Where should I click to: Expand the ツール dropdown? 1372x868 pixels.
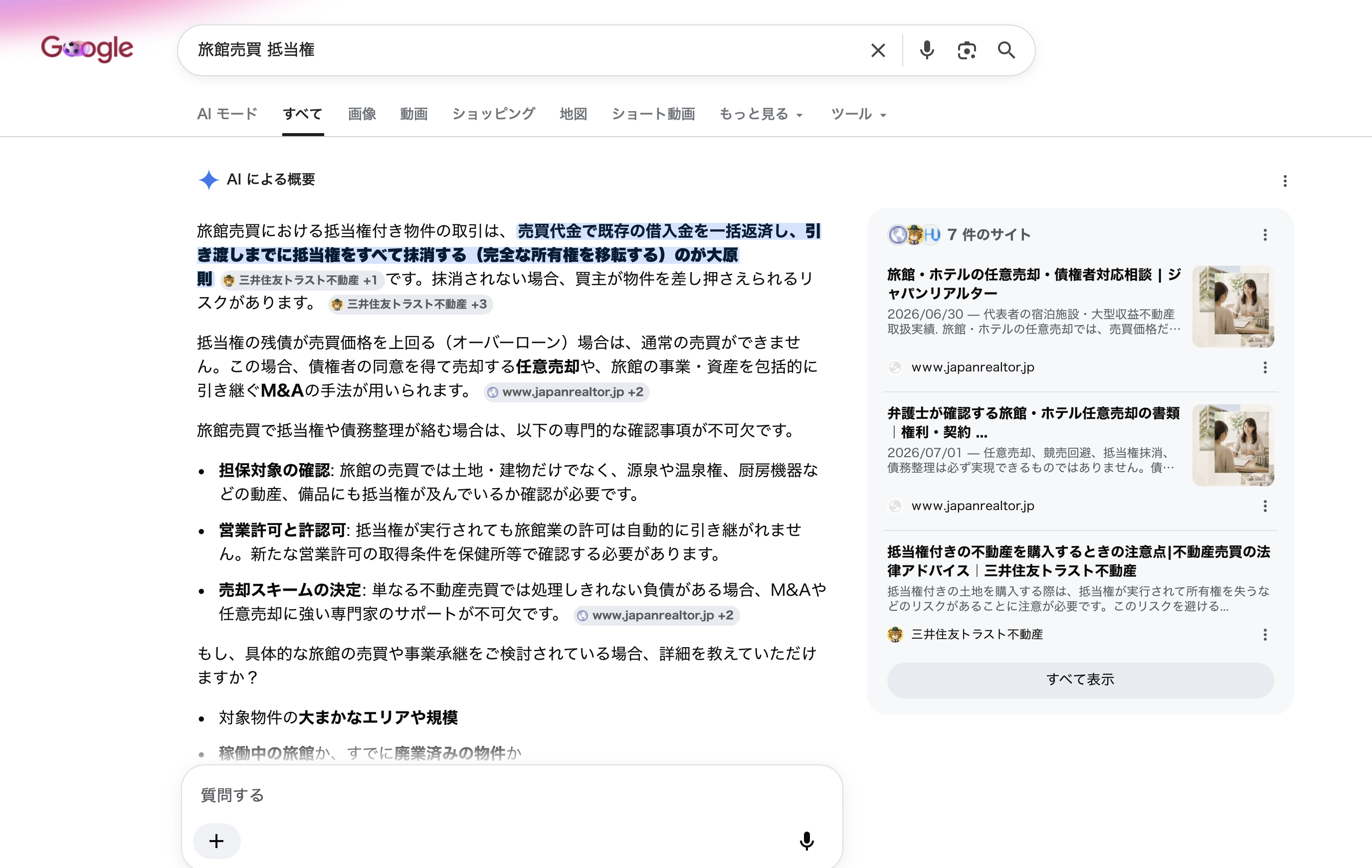click(858, 114)
